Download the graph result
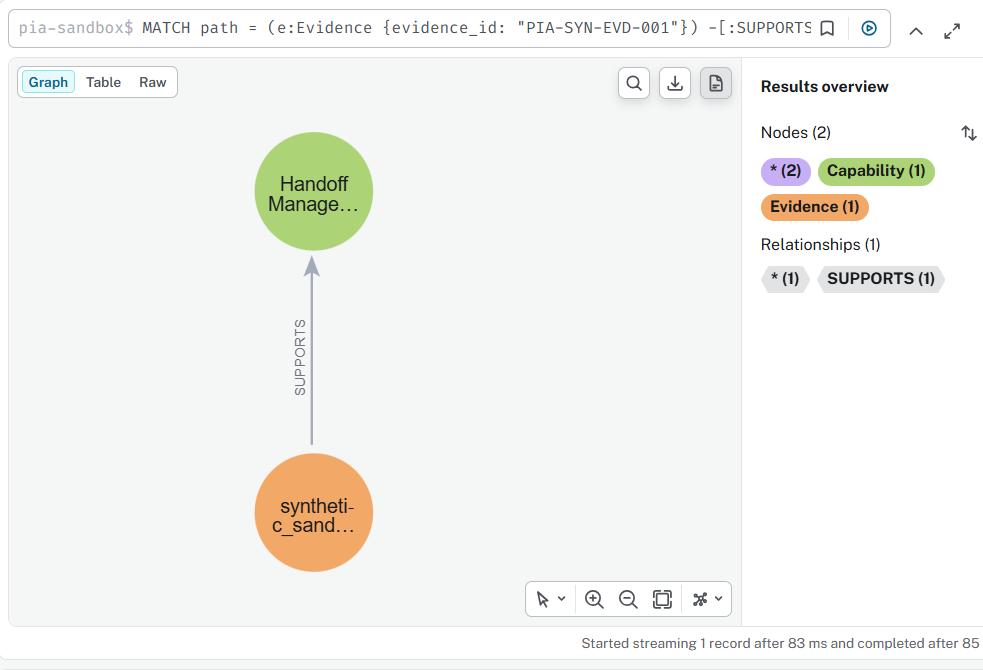 coord(675,83)
